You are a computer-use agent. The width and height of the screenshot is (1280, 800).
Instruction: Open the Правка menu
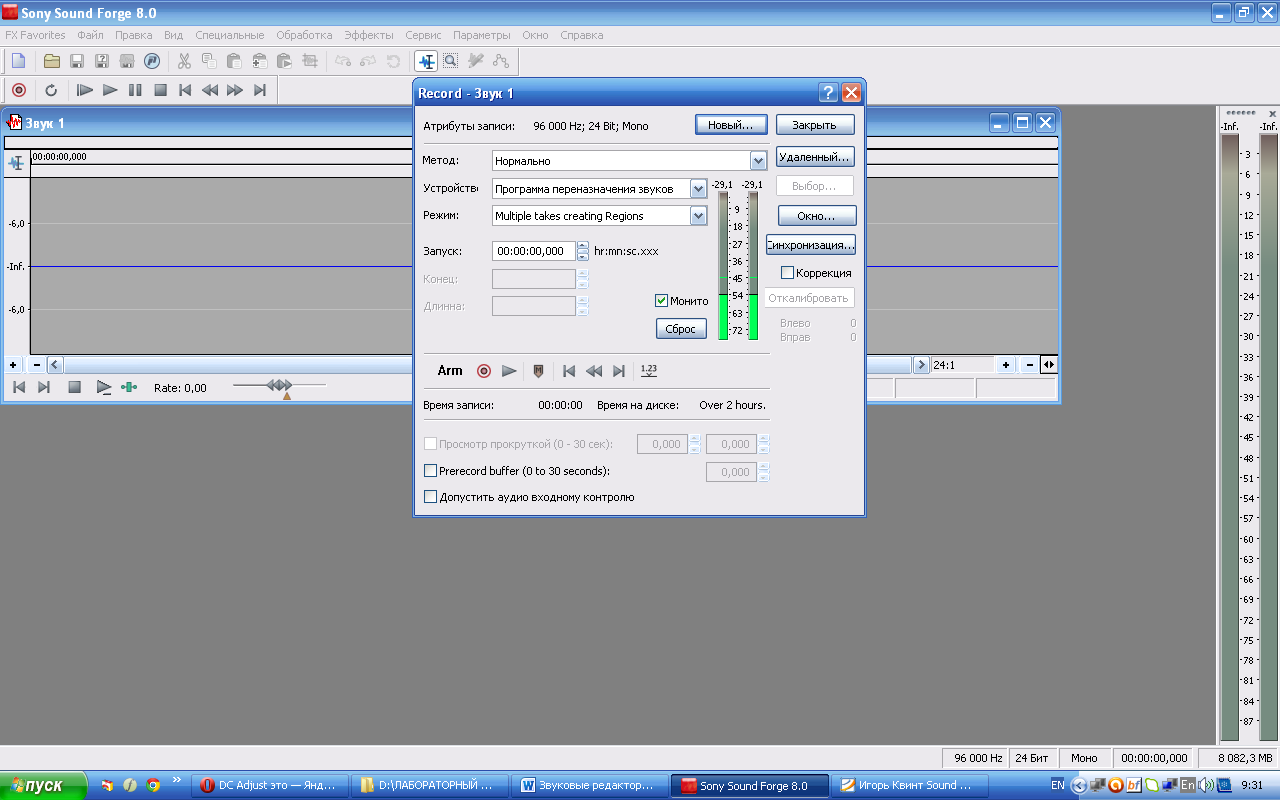133,35
